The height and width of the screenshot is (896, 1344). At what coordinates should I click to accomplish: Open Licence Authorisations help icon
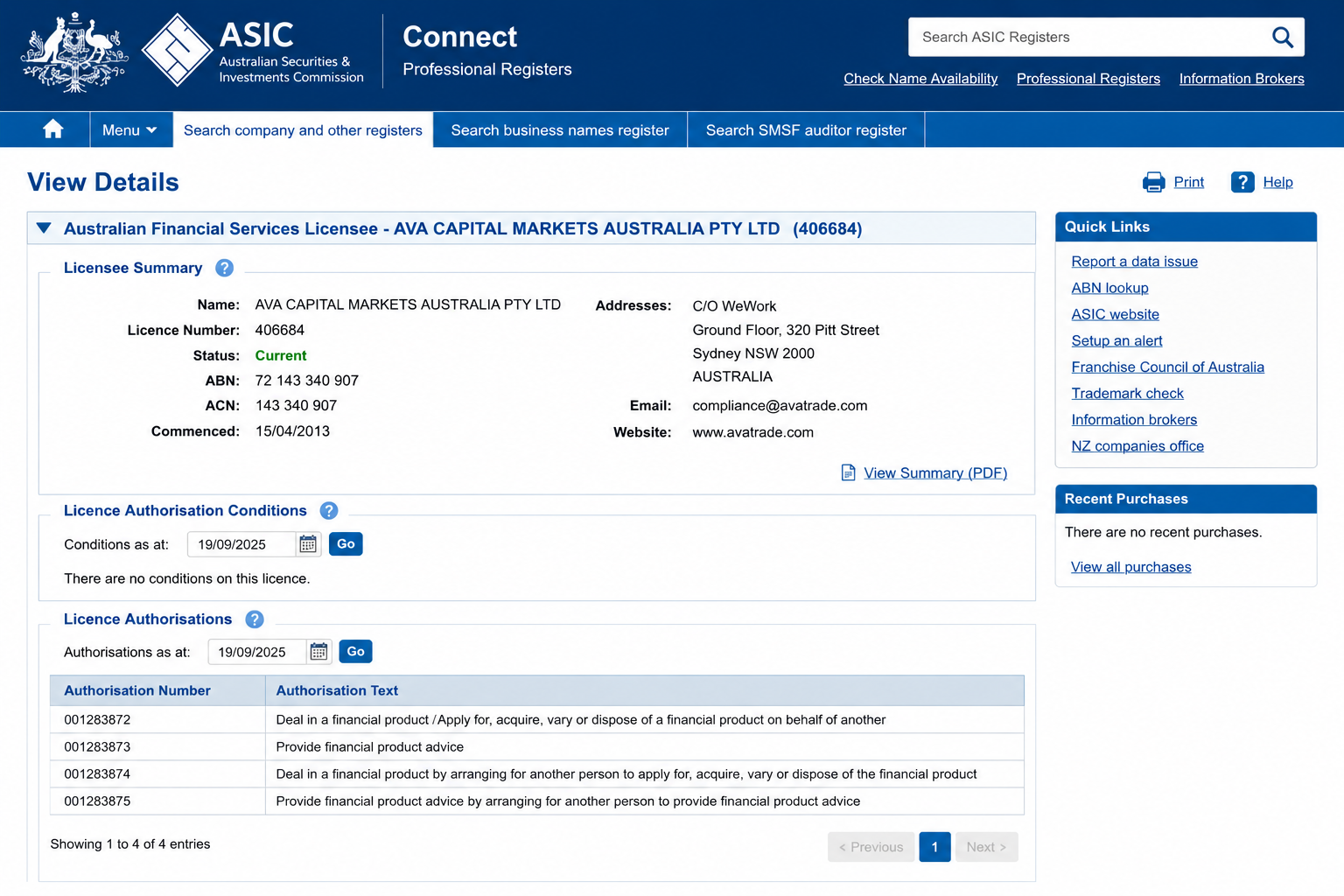255,619
